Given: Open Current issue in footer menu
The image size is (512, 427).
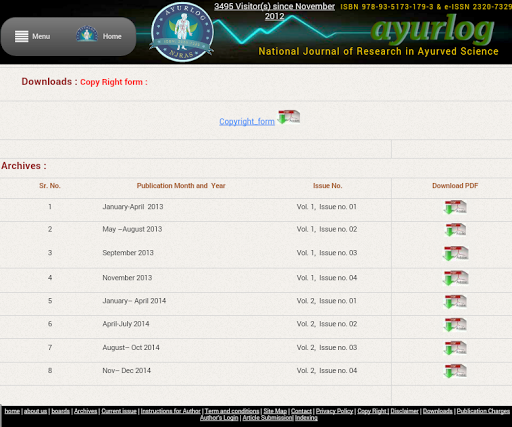Looking at the screenshot, I should tap(119, 411).
